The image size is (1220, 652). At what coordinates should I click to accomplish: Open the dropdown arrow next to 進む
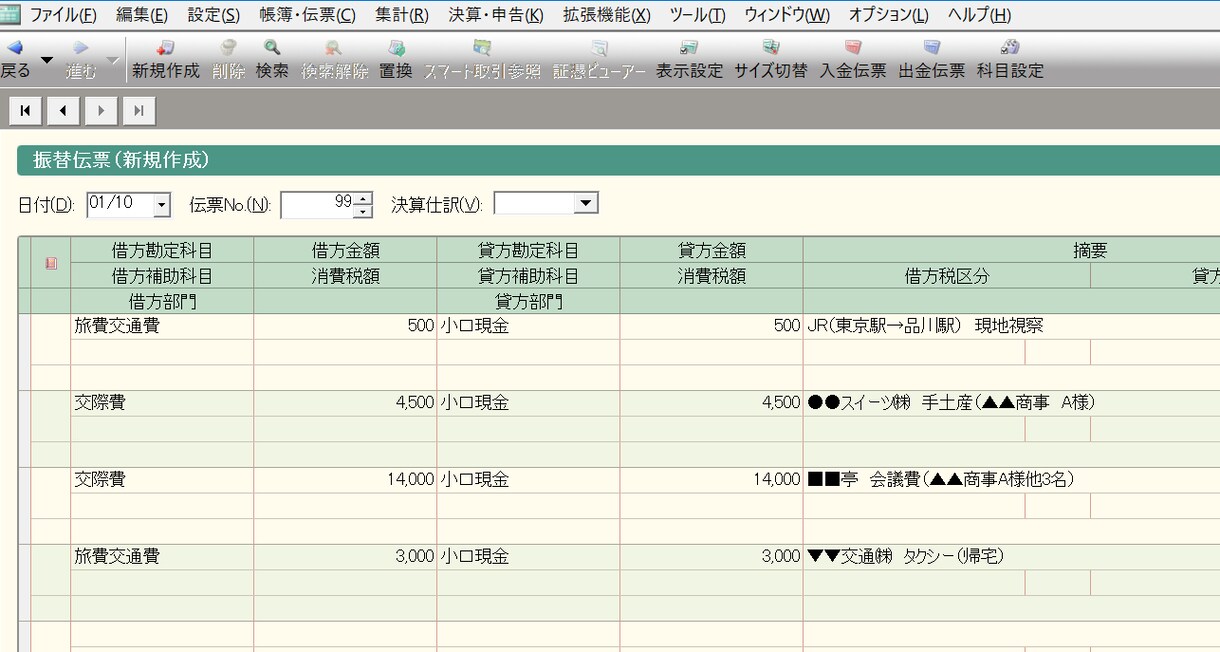112,61
